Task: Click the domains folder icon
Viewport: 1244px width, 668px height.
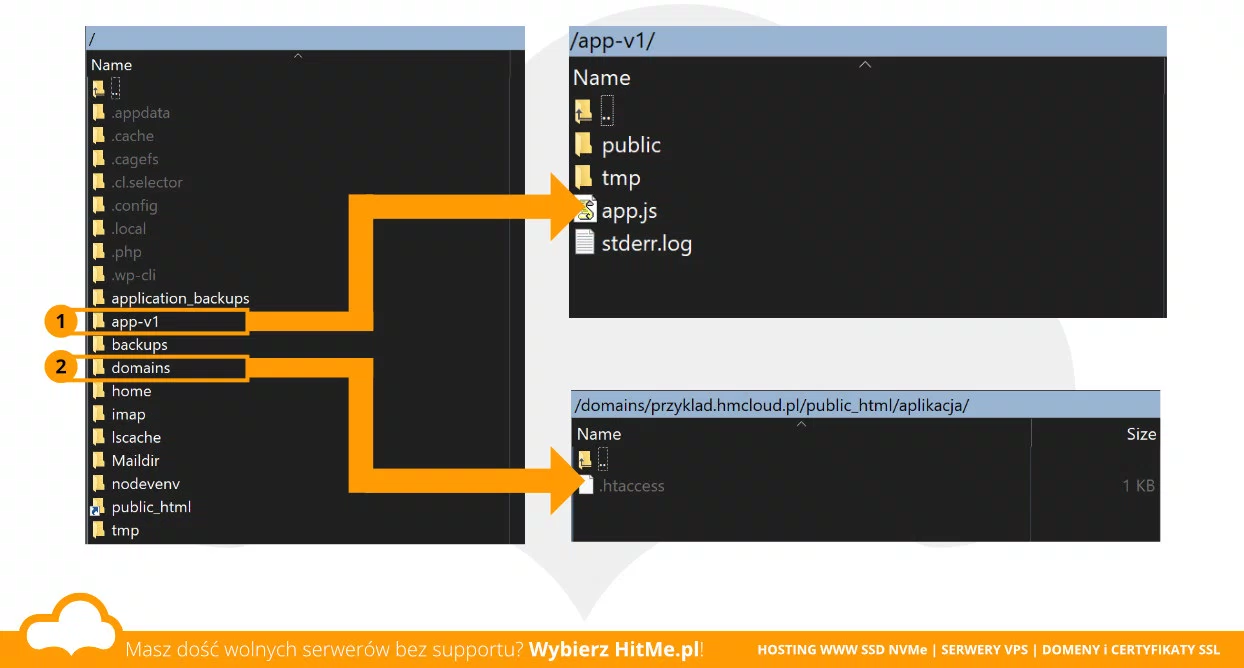Action: pos(98,367)
